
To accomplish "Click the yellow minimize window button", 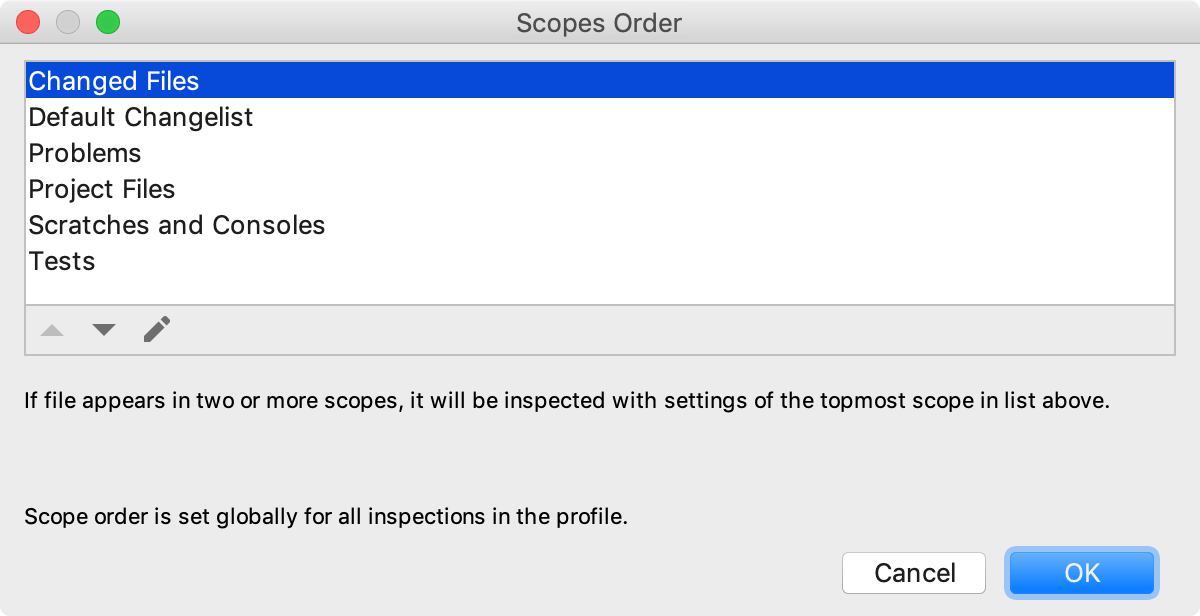I will 68,22.
